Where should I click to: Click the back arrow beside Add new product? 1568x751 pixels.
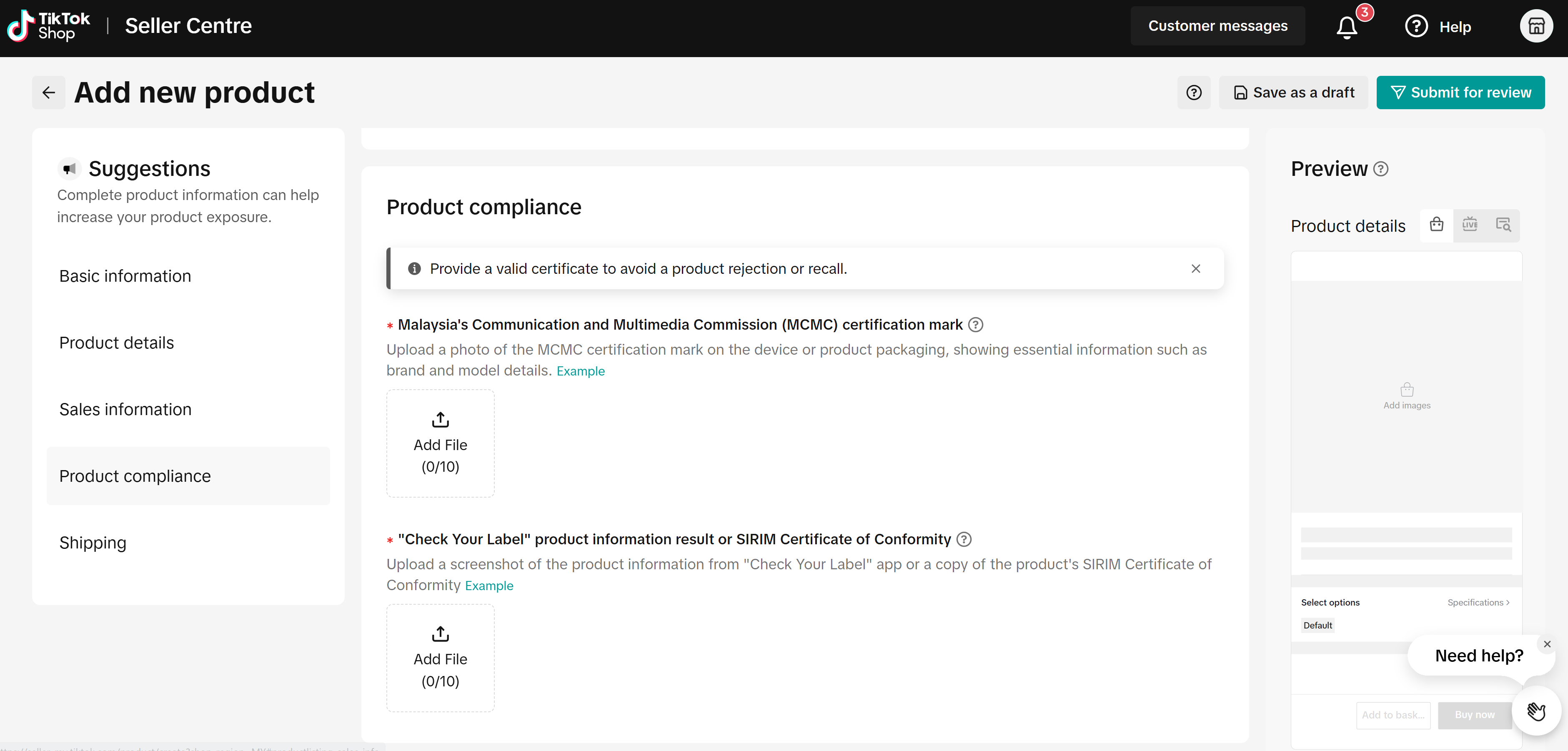click(49, 93)
